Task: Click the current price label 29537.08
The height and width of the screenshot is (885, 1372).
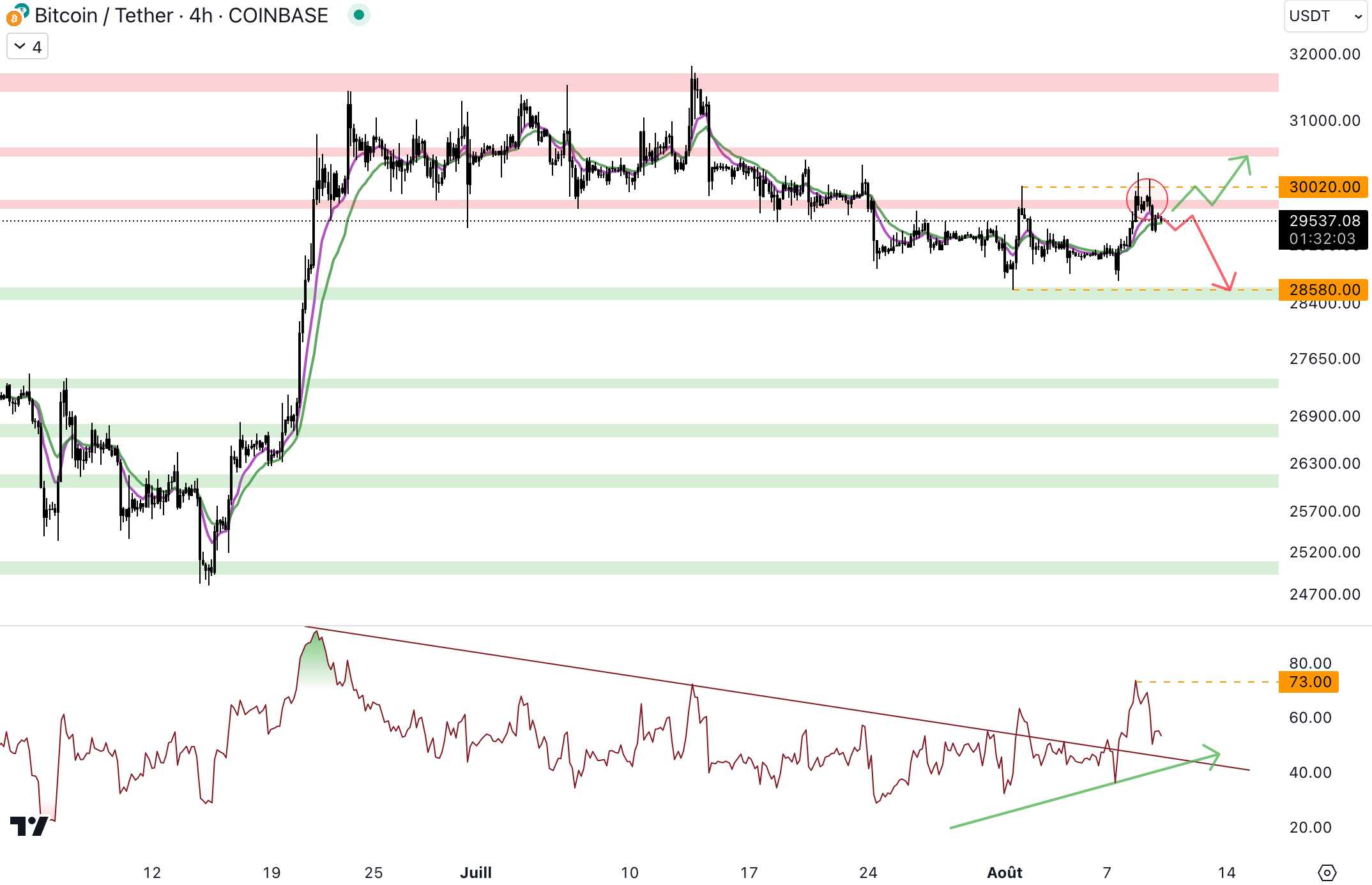Action: pyautogui.click(x=1324, y=221)
